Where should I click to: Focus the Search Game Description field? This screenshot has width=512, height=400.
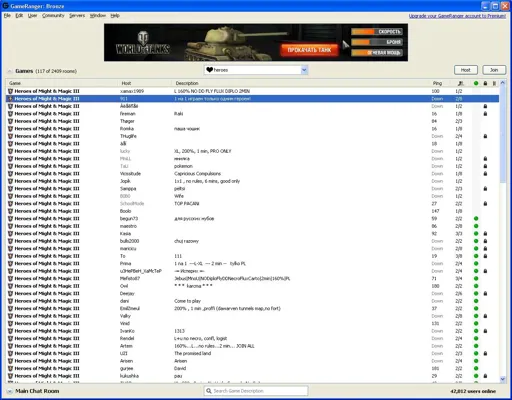click(x=256, y=391)
